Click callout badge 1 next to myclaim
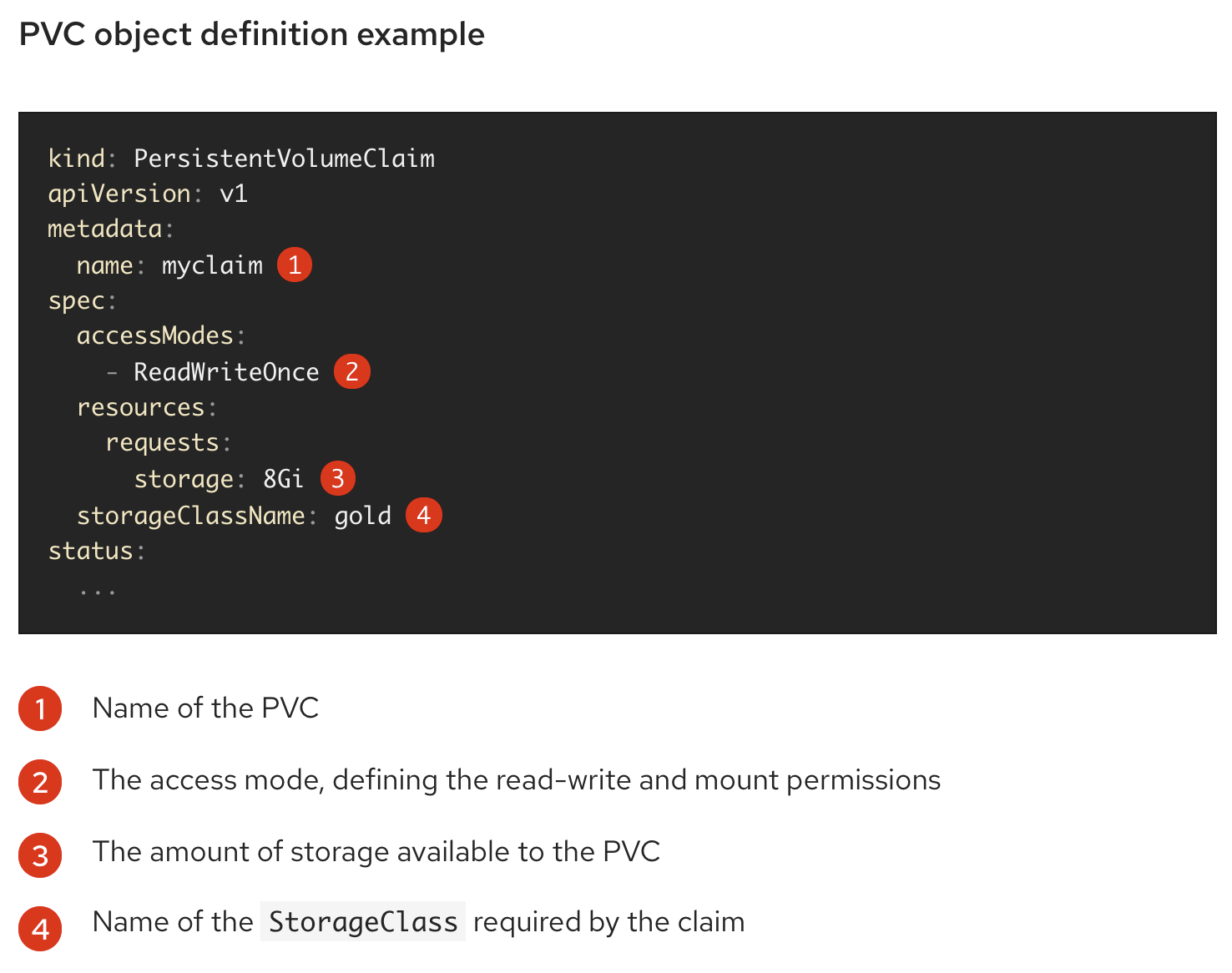The image size is (1232, 973). pos(295,265)
